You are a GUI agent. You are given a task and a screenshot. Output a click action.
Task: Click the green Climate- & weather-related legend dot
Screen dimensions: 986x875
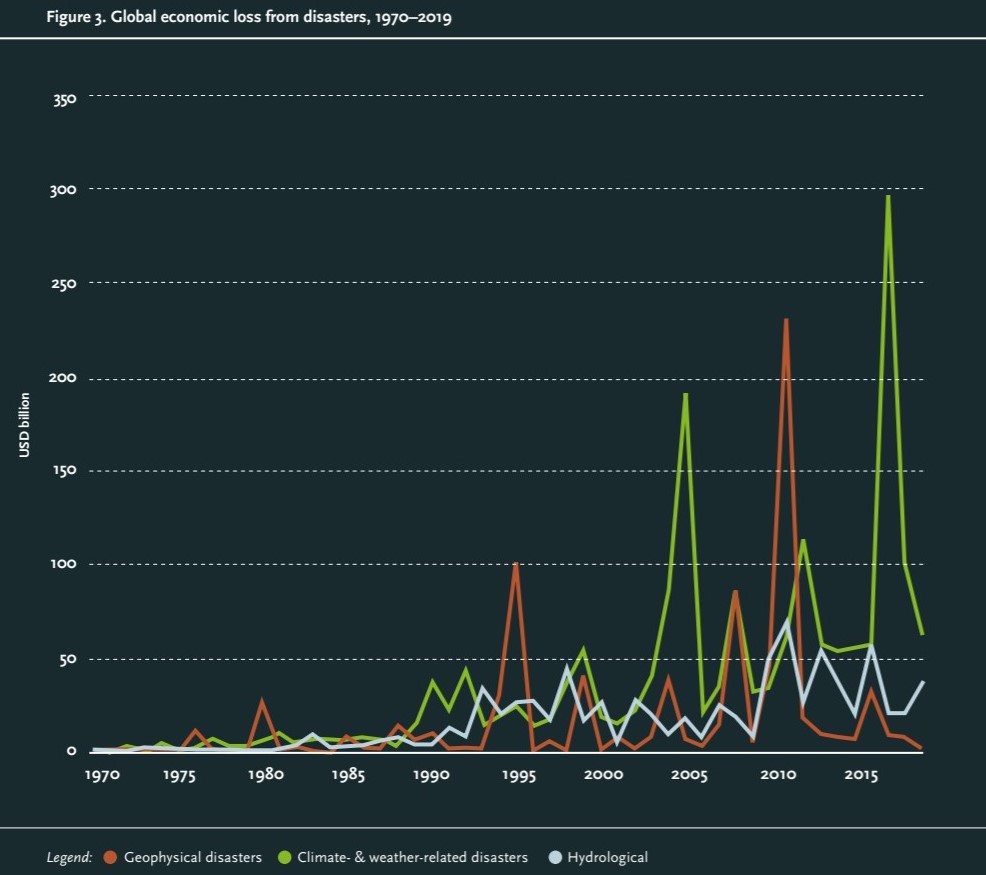pos(283,857)
